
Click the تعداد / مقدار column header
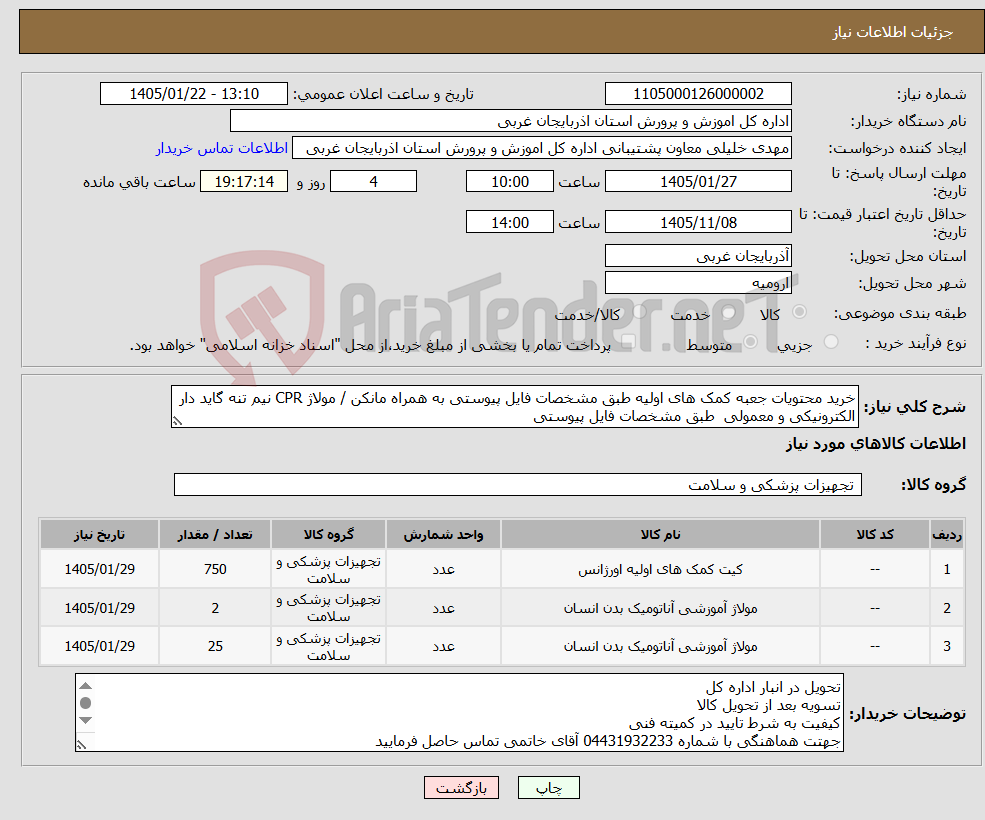(x=215, y=534)
